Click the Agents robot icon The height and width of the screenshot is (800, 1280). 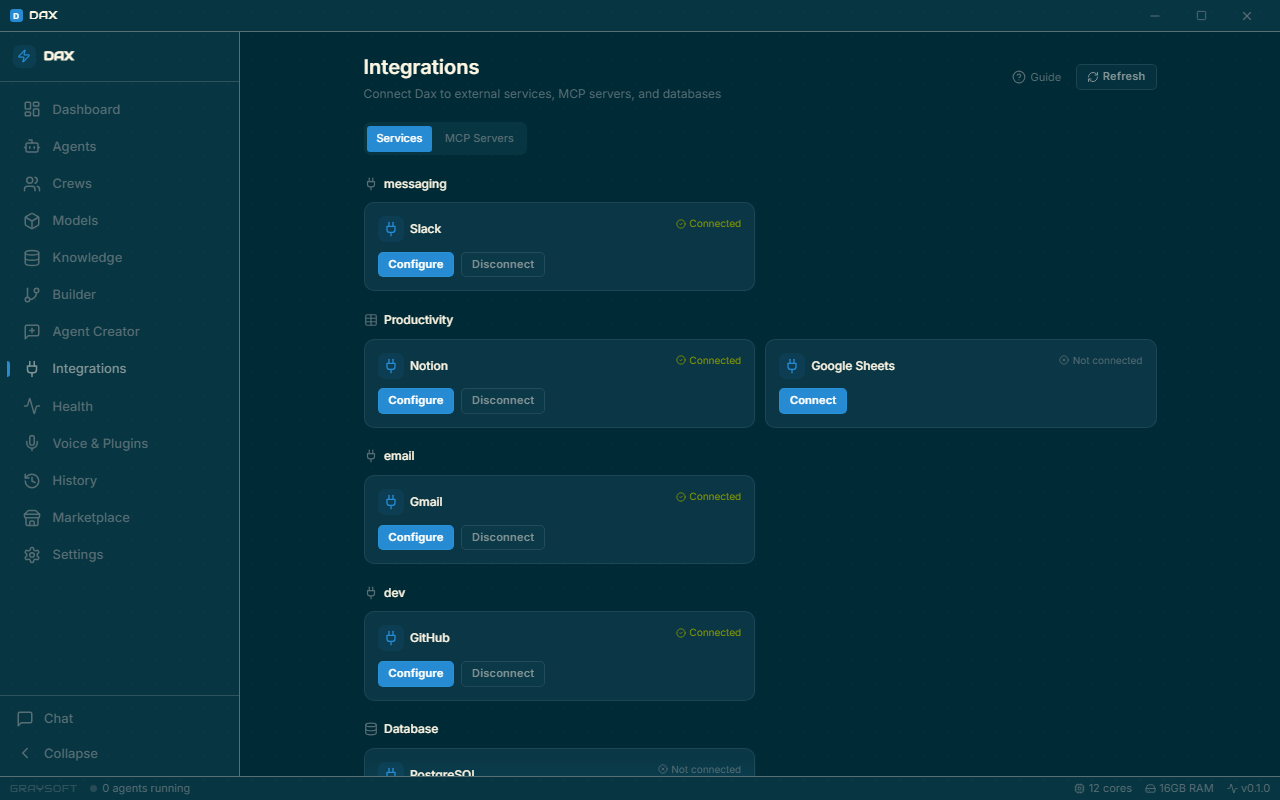click(32, 146)
